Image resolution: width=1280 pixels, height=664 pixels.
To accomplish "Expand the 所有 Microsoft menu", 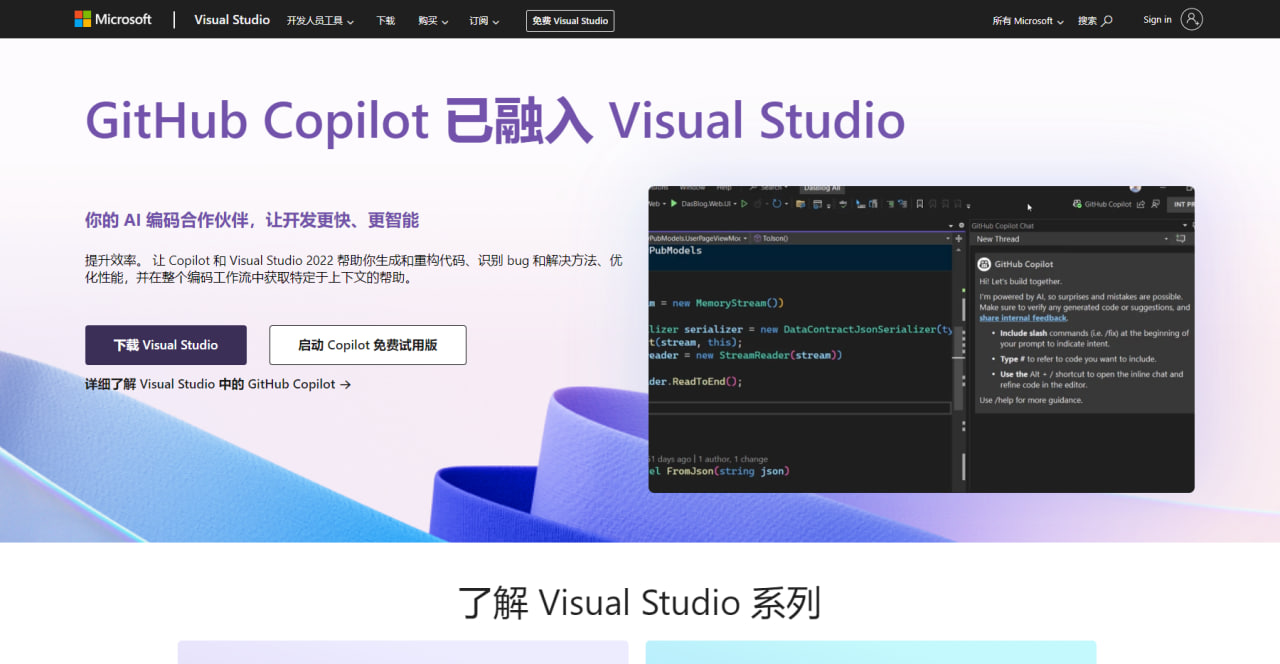I will tap(1028, 20).
